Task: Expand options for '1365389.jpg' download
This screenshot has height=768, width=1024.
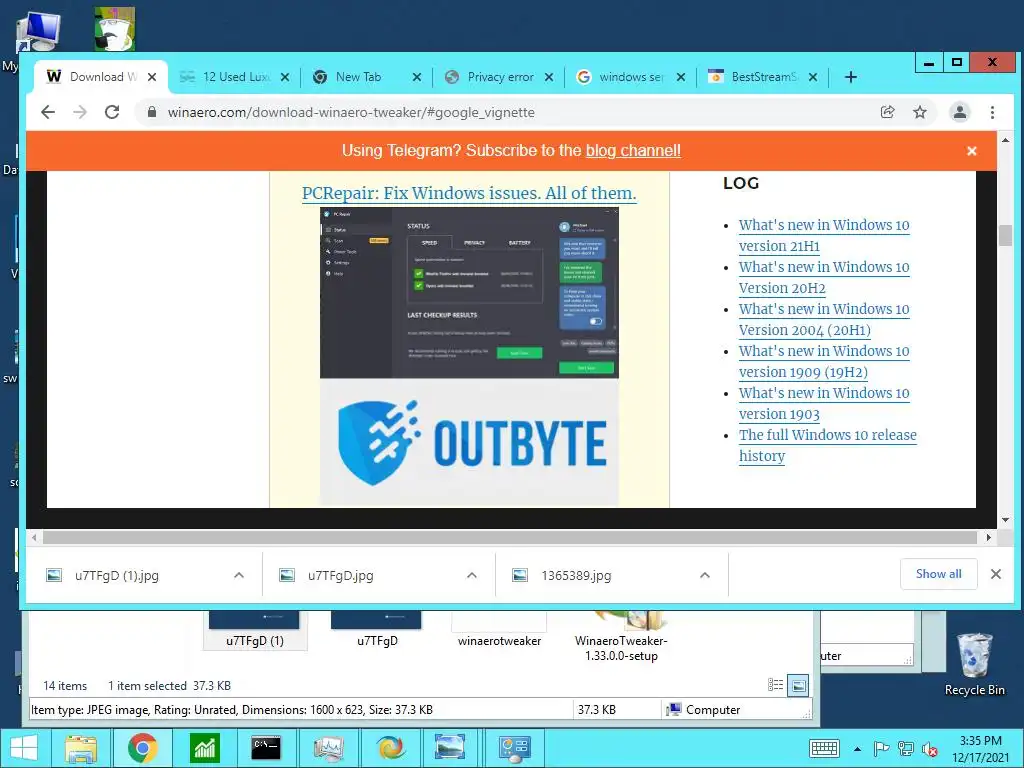Action: coord(705,575)
